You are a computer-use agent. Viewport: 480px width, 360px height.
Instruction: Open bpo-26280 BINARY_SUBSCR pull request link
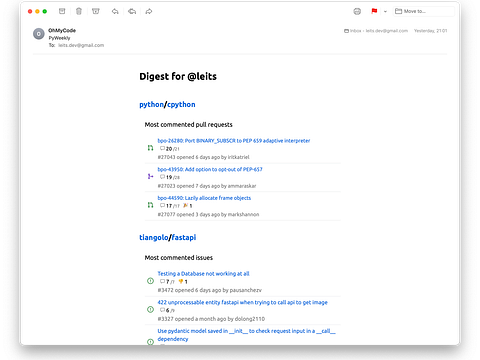(x=234, y=141)
